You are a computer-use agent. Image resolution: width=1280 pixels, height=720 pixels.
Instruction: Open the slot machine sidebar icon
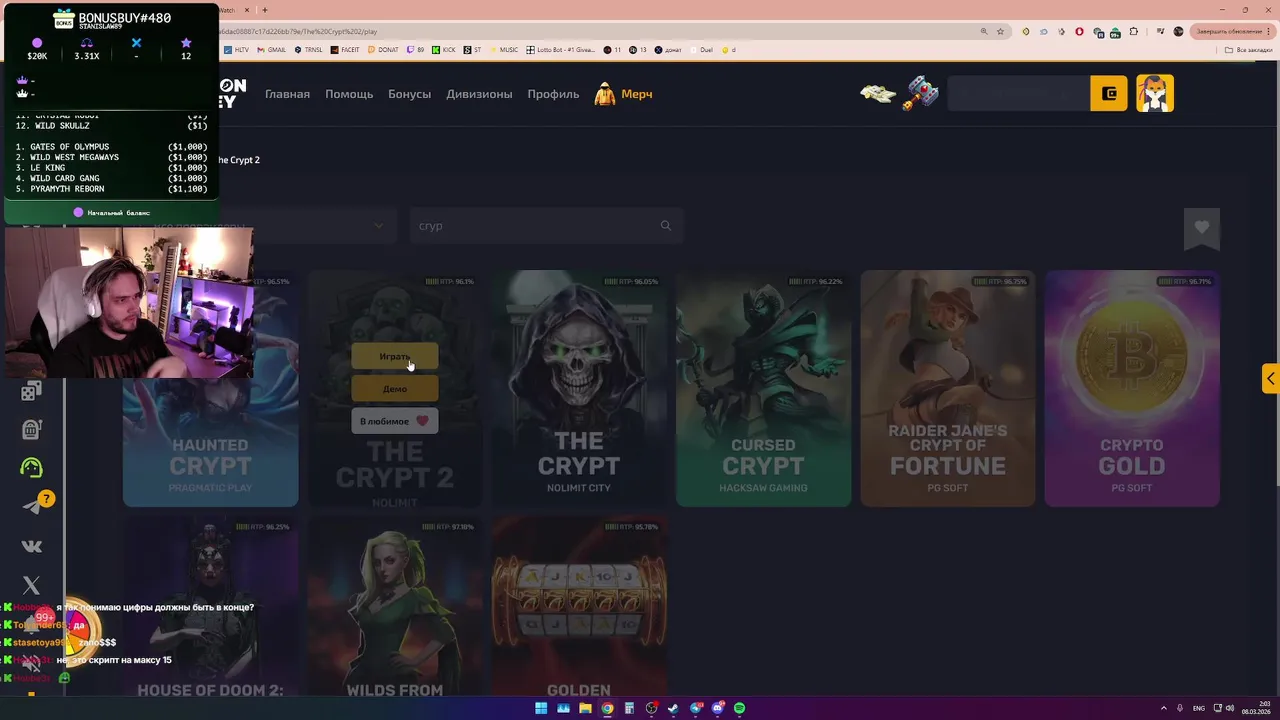tap(31, 429)
